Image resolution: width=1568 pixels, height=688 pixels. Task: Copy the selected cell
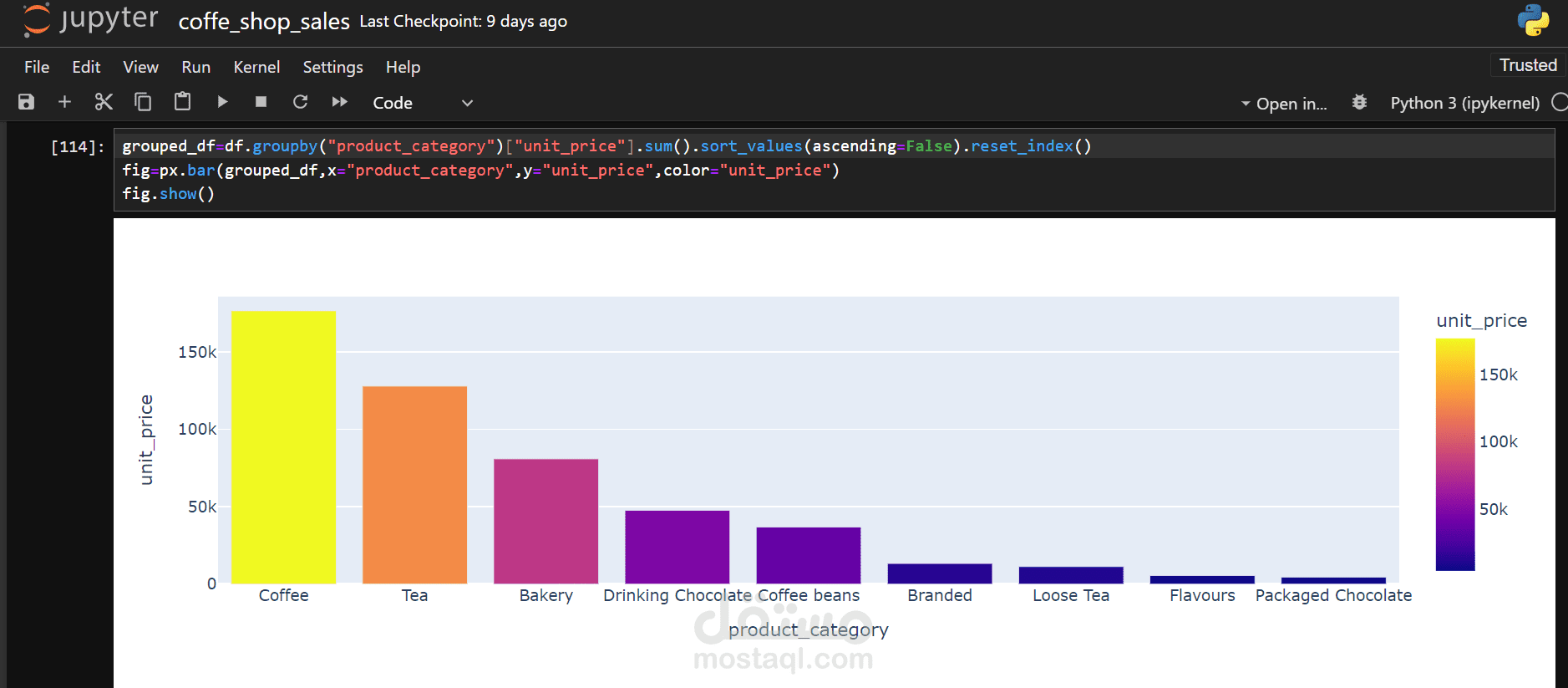coord(143,102)
